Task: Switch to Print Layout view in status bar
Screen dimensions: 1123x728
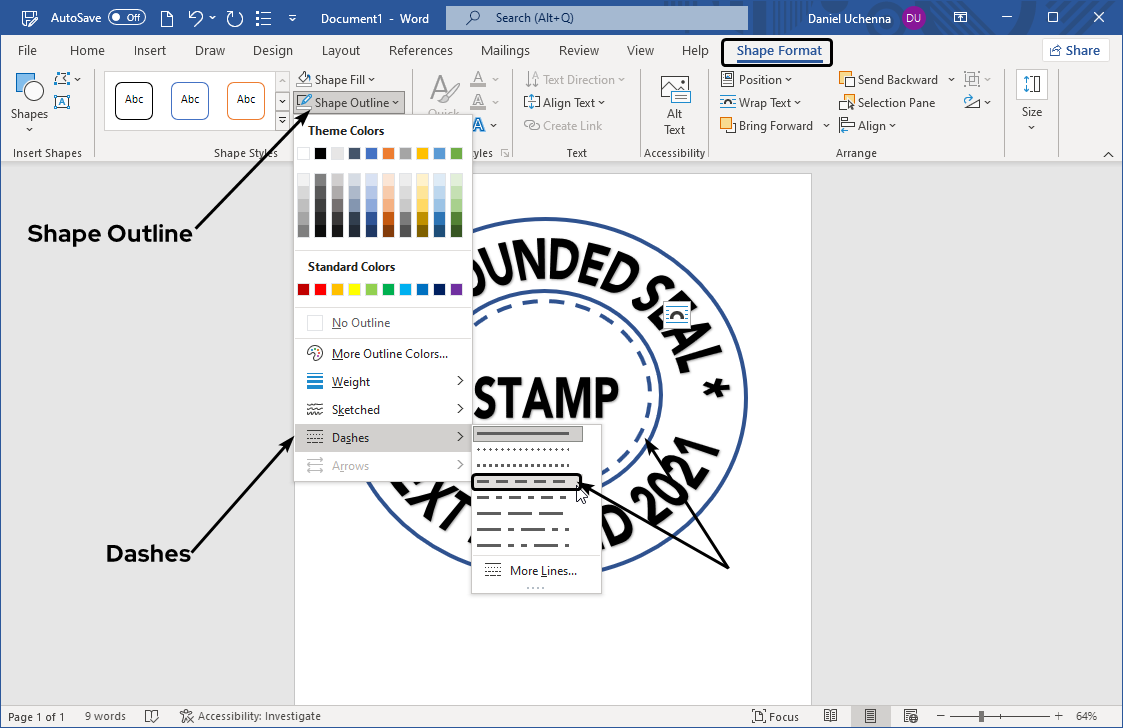Action: 871,716
